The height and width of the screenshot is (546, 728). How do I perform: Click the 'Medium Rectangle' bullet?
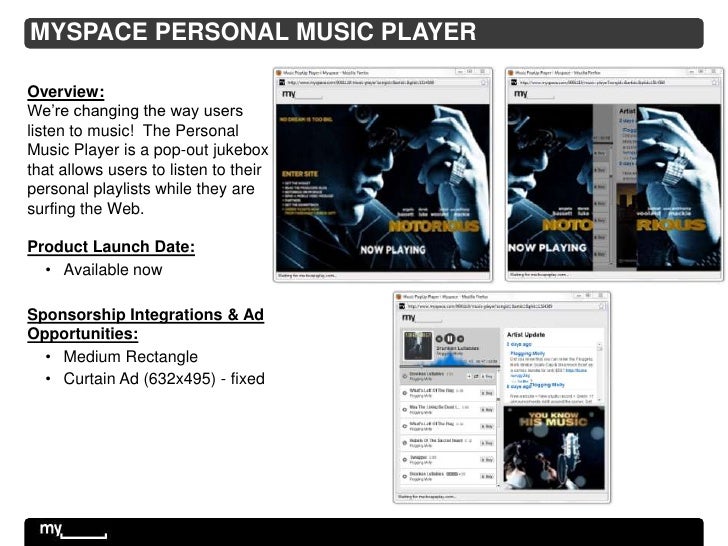pyautogui.click(x=130, y=357)
